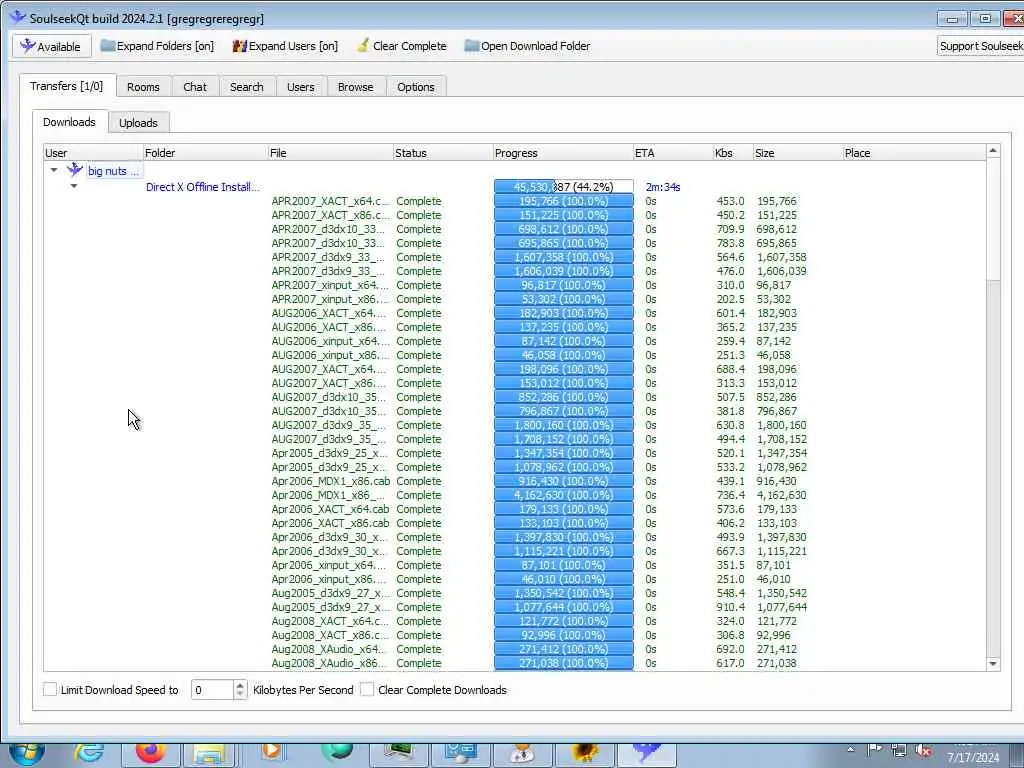Viewport: 1024px width, 768px height.
Task: Sort by the Kbs column header
Action: [733, 153]
